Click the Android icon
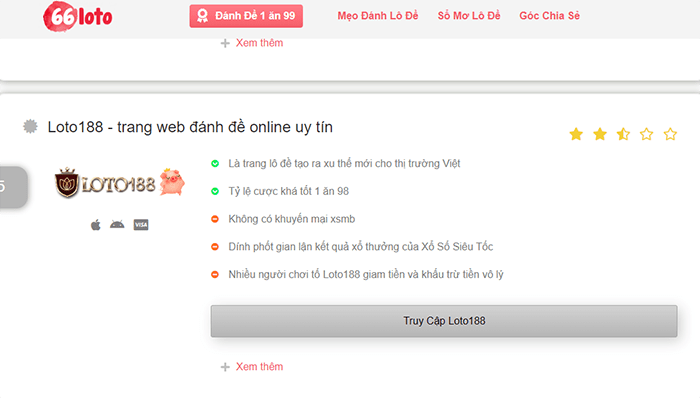Screen dimensions: 700x398 117,224
